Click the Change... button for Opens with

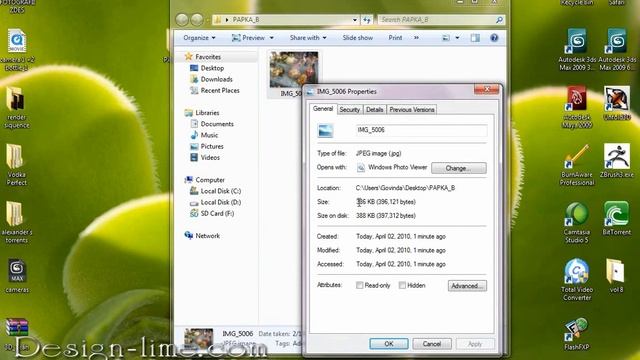tap(459, 168)
